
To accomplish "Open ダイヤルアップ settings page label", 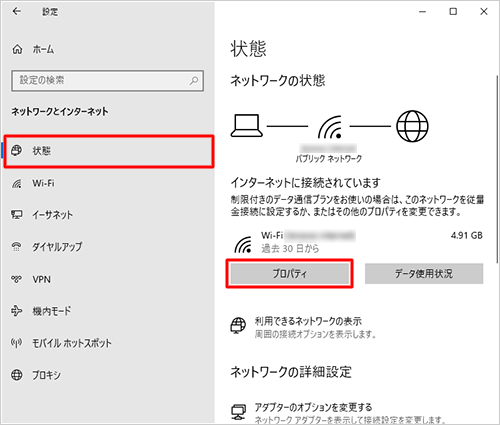I will 57,247.
